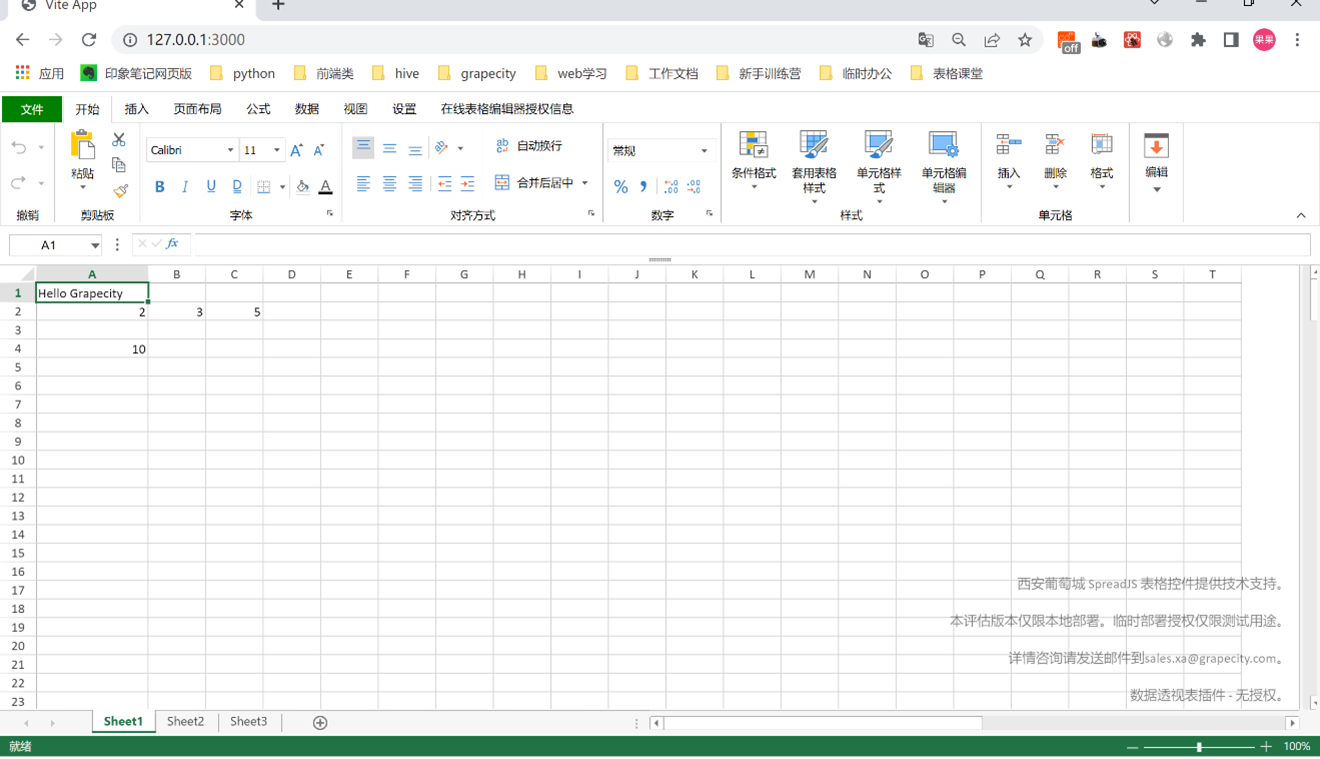The height and width of the screenshot is (759, 1320).
Task: Open 套用表格样式 table styles
Action: pos(814,167)
